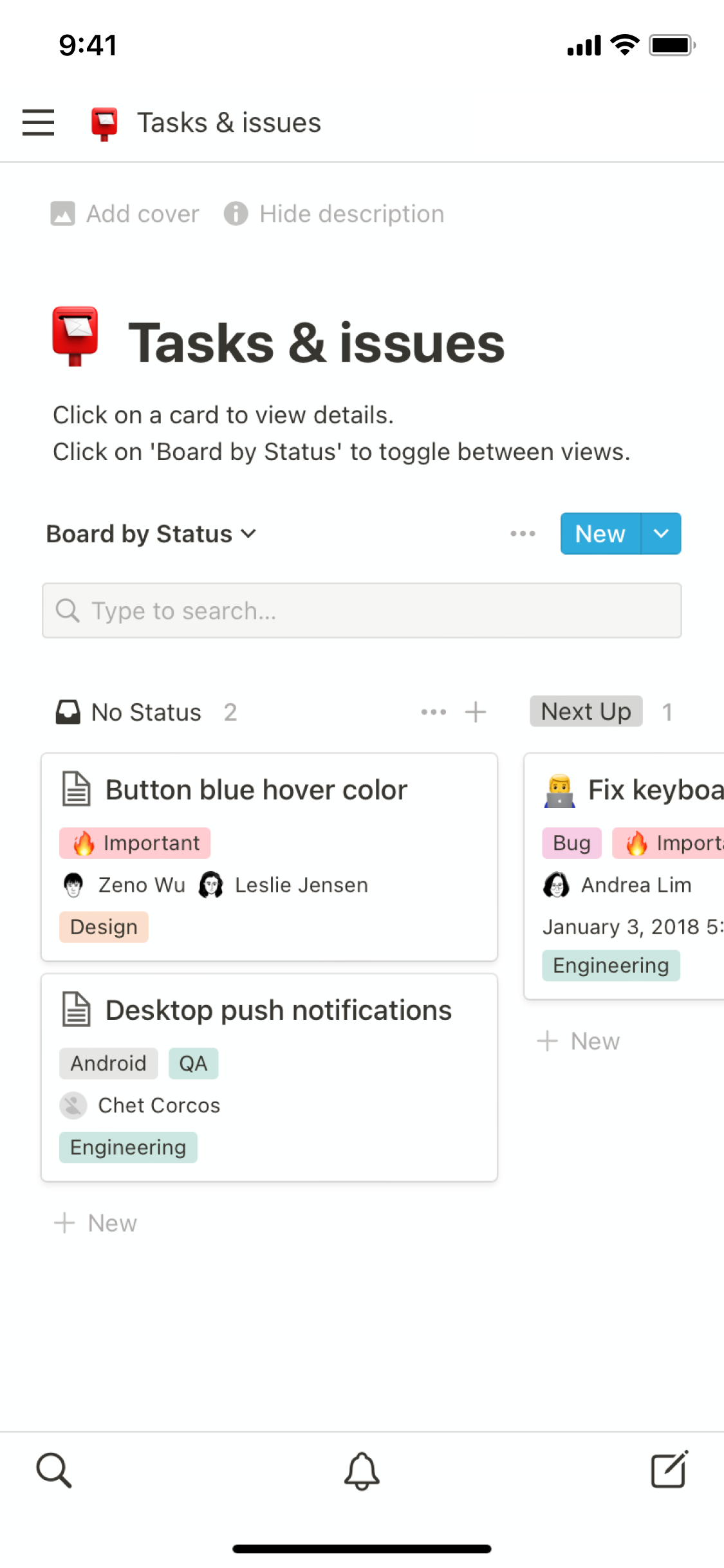The height and width of the screenshot is (1568, 724).
Task: Add card with No Status plus icon
Action: pyautogui.click(x=476, y=712)
